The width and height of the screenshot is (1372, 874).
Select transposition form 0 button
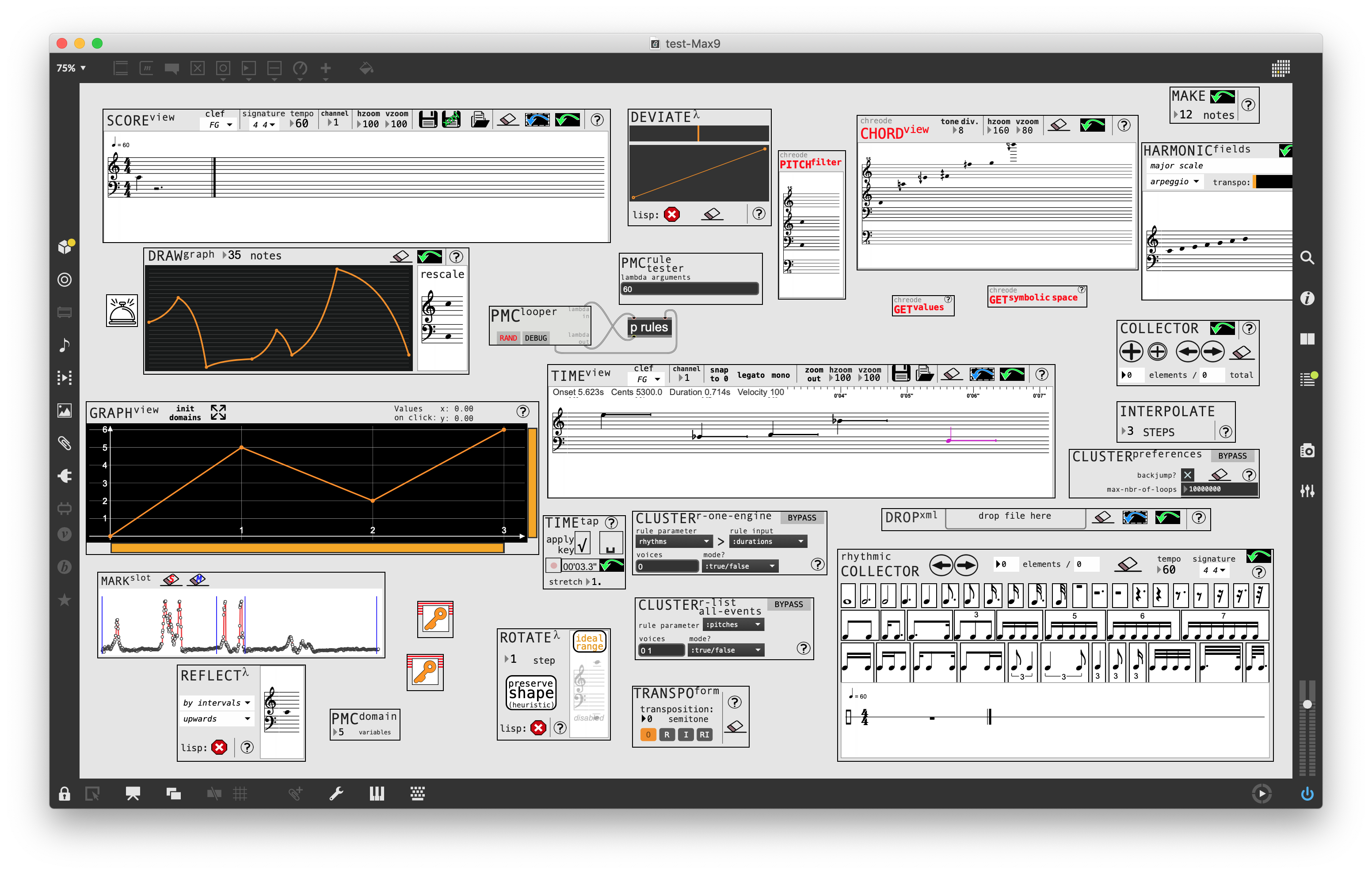coord(648,734)
